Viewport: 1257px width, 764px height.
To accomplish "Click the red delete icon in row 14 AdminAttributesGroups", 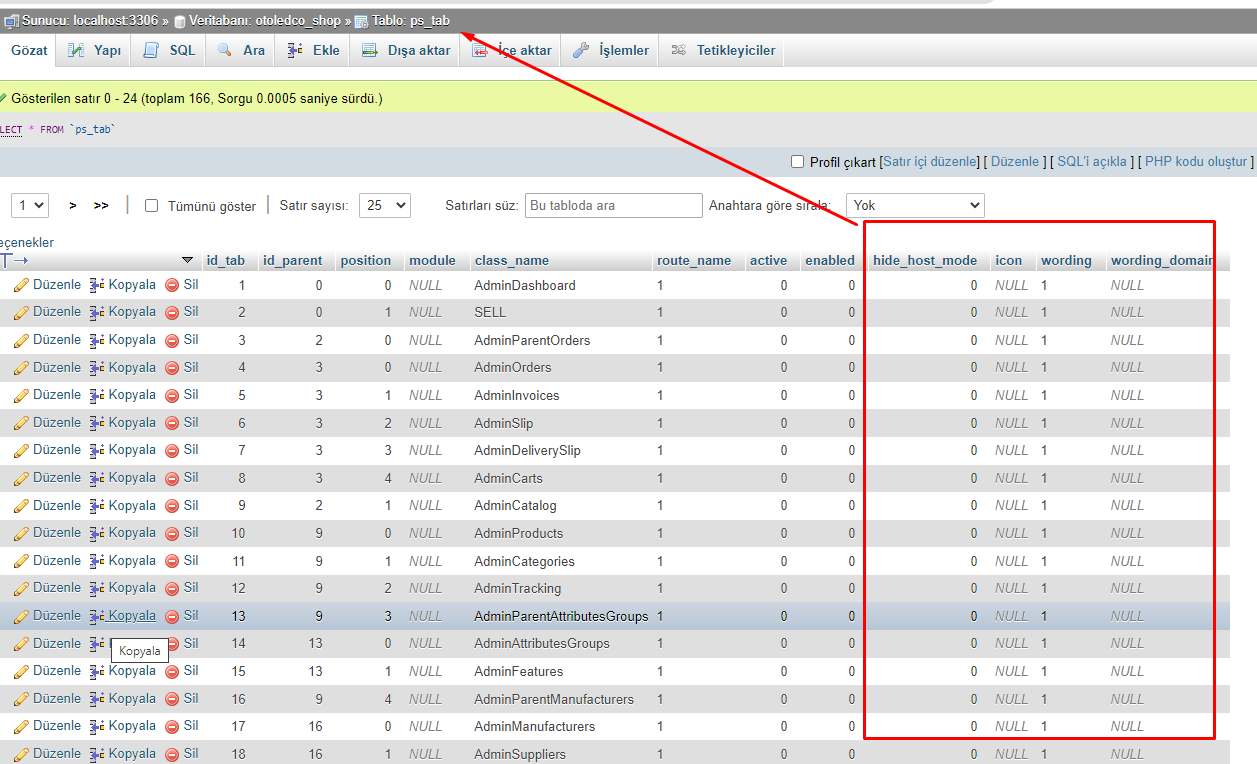I will [172, 644].
